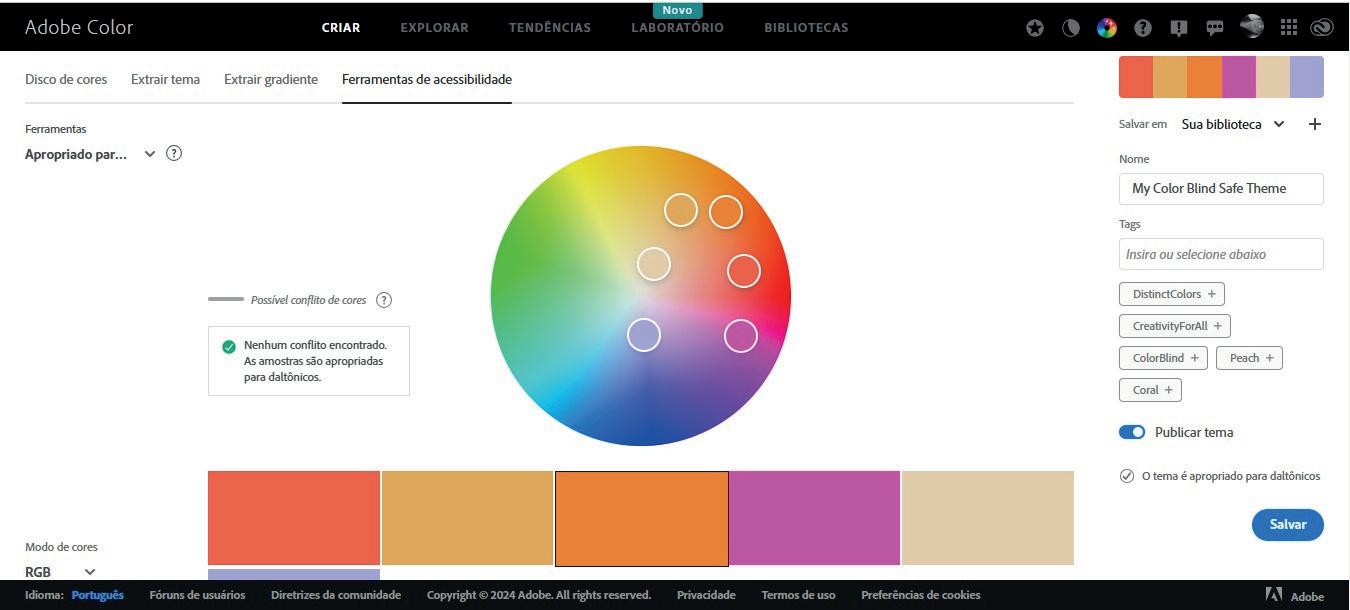Open the Fóruns de usuários link
The width and height of the screenshot is (1350, 610).
(197, 595)
